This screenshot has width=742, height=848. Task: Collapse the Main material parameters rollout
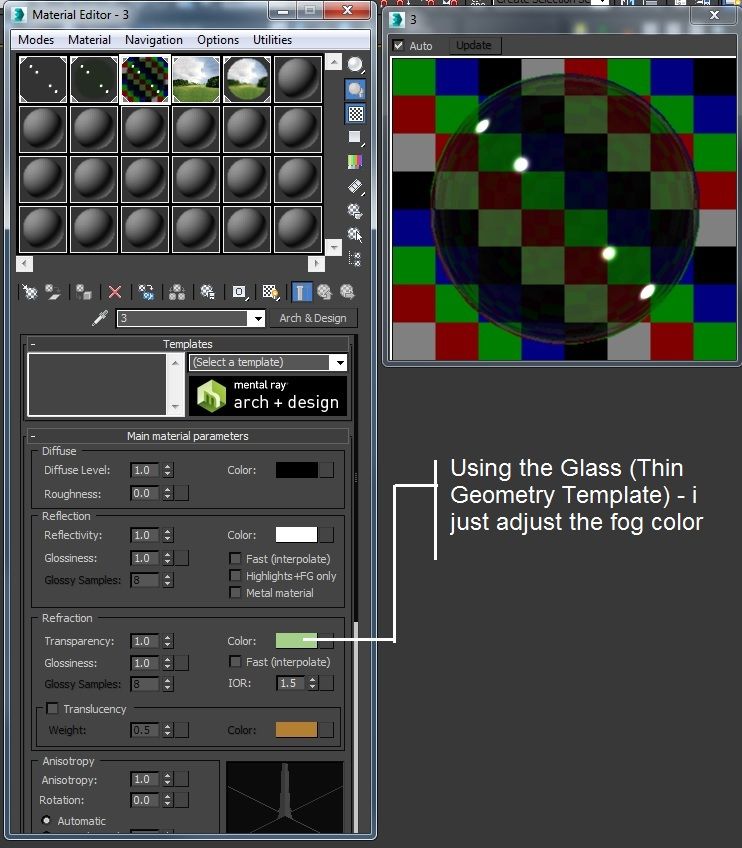click(187, 436)
